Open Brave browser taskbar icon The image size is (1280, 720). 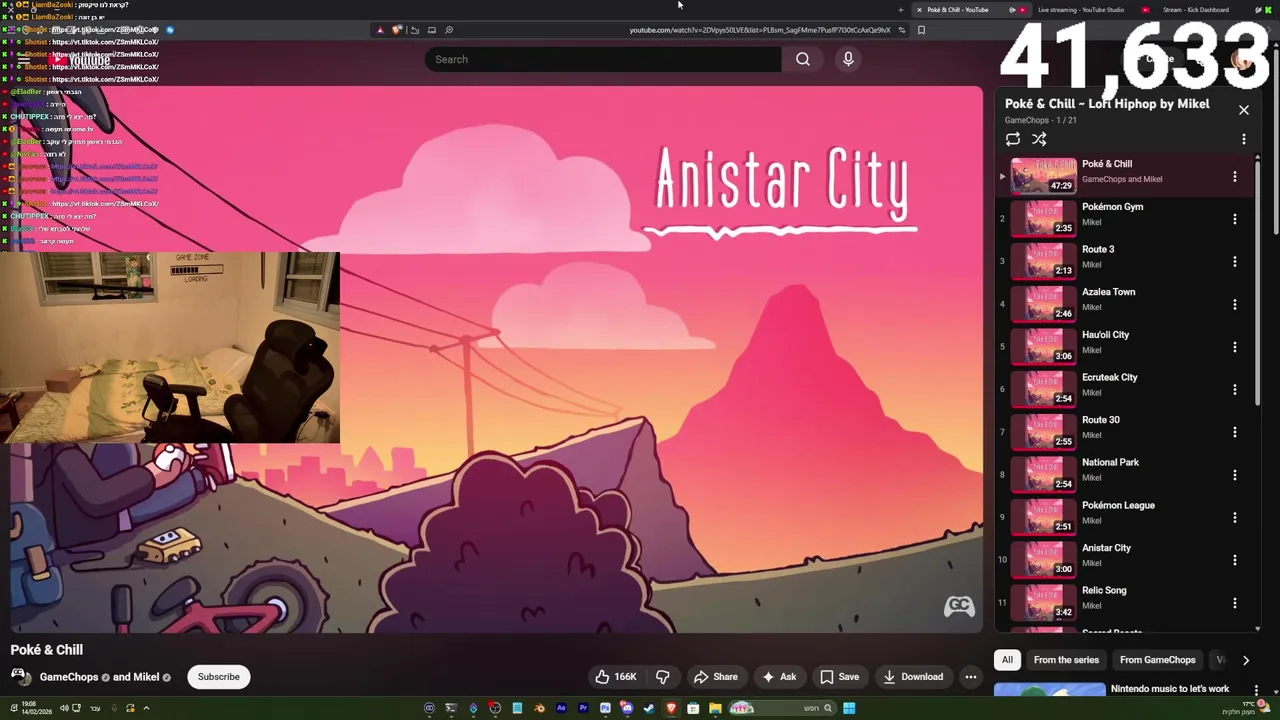671,708
